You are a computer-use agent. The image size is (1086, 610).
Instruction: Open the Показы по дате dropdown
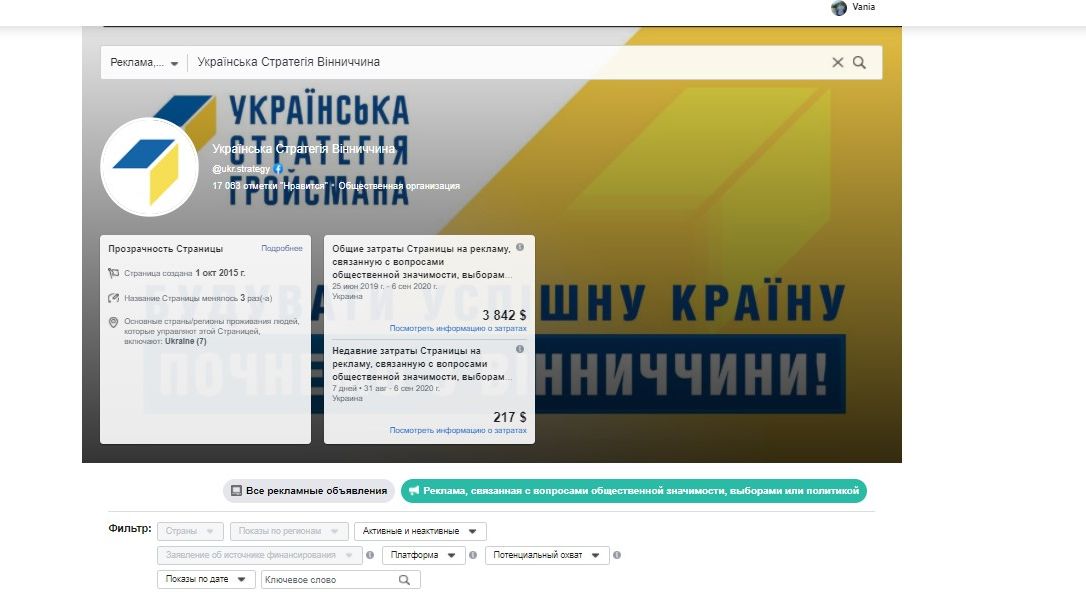(205, 580)
